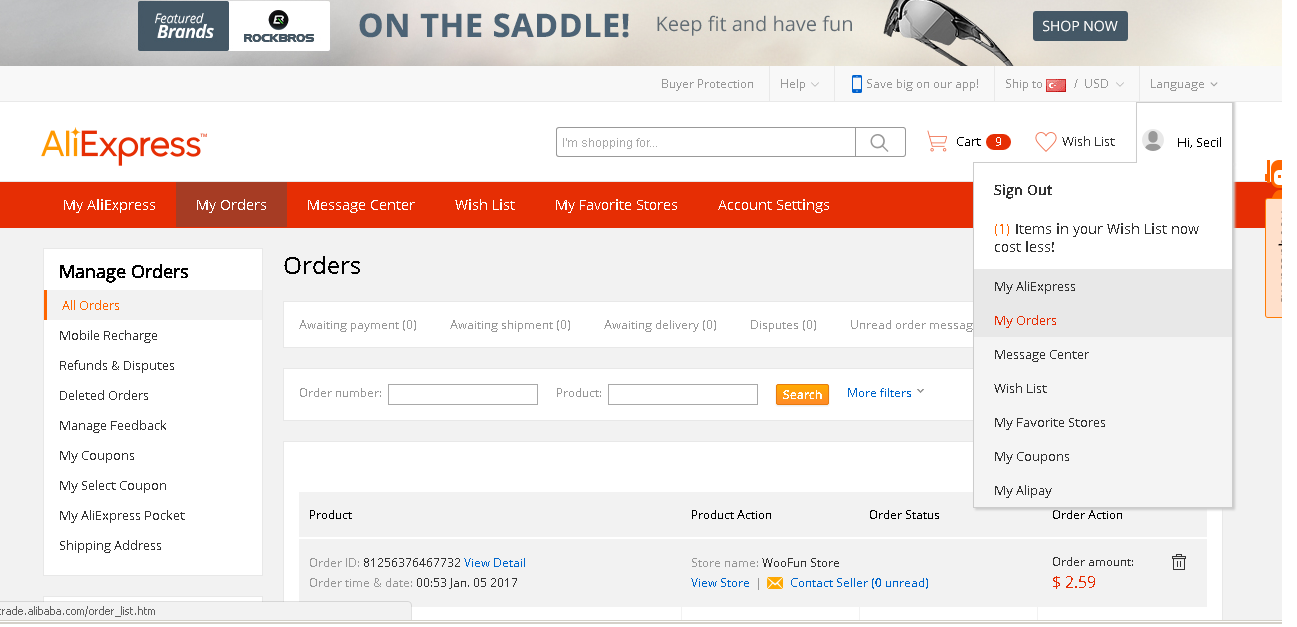
Task: Open Message Center in the red nav bar
Action: (x=360, y=205)
